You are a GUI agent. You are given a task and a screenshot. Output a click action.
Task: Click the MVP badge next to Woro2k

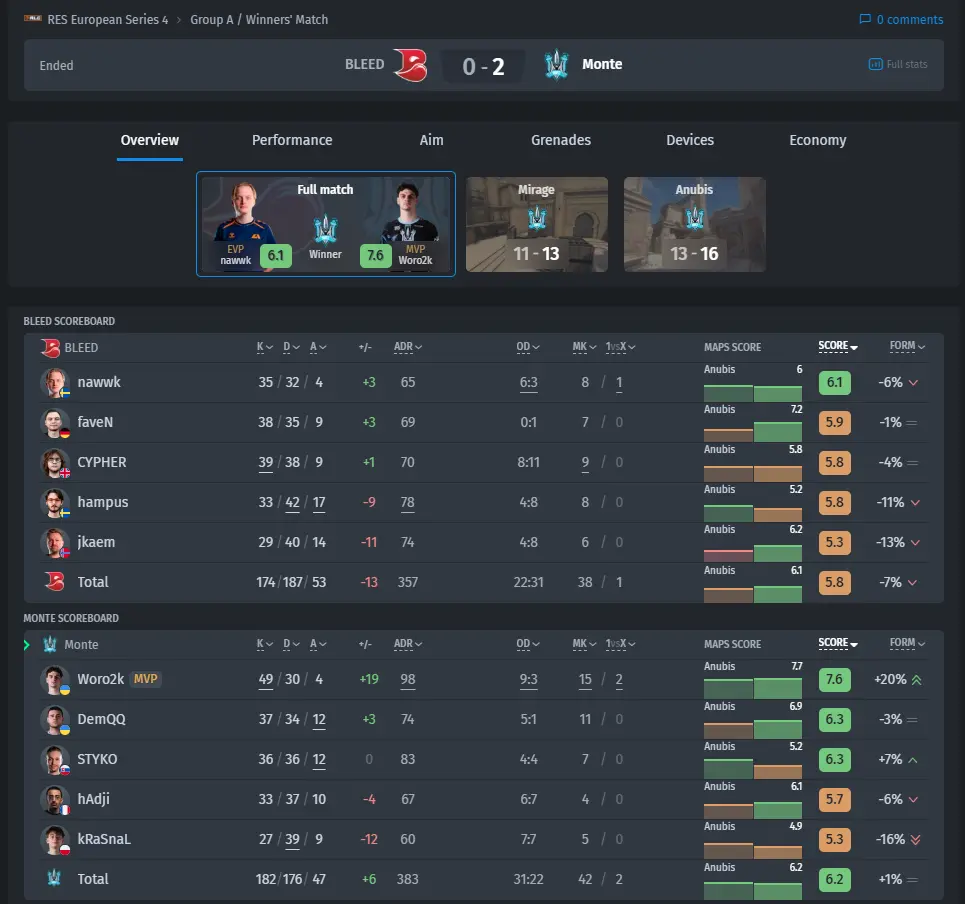coord(145,679)
